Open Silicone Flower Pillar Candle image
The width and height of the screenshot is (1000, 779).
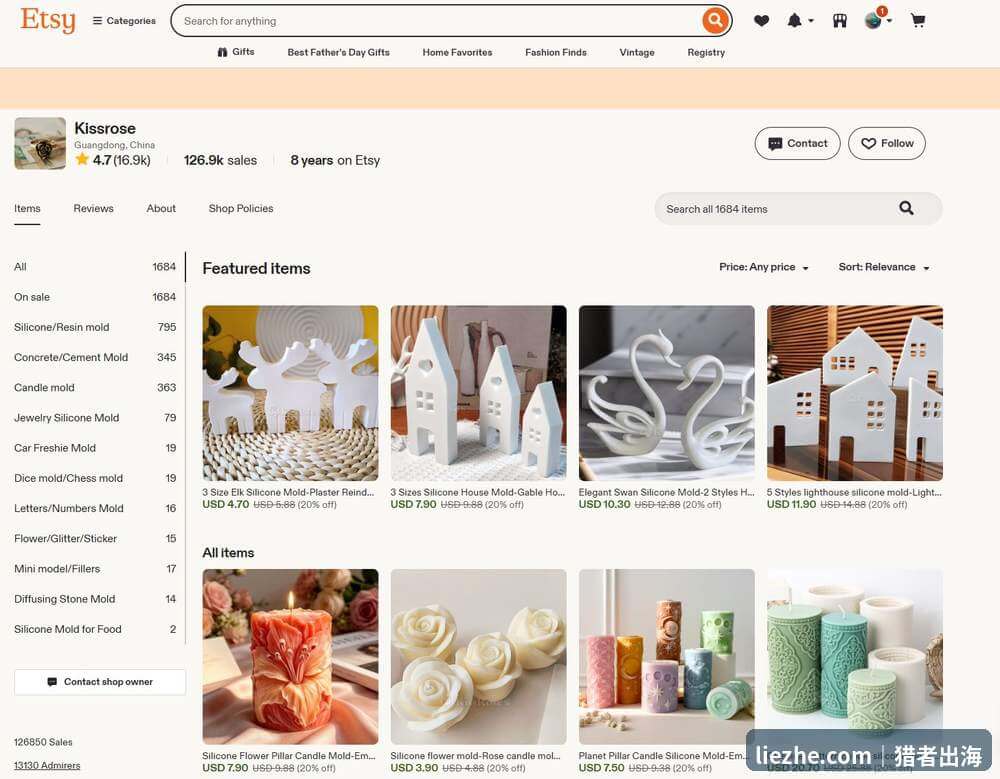click(x=290, y=657)
